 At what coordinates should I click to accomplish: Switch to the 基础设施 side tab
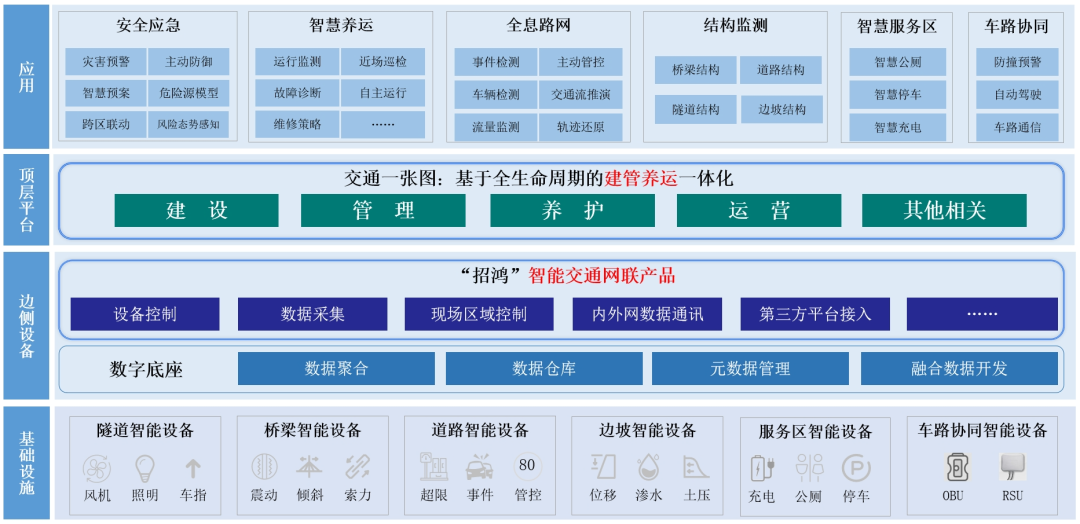tap(26, 462)
